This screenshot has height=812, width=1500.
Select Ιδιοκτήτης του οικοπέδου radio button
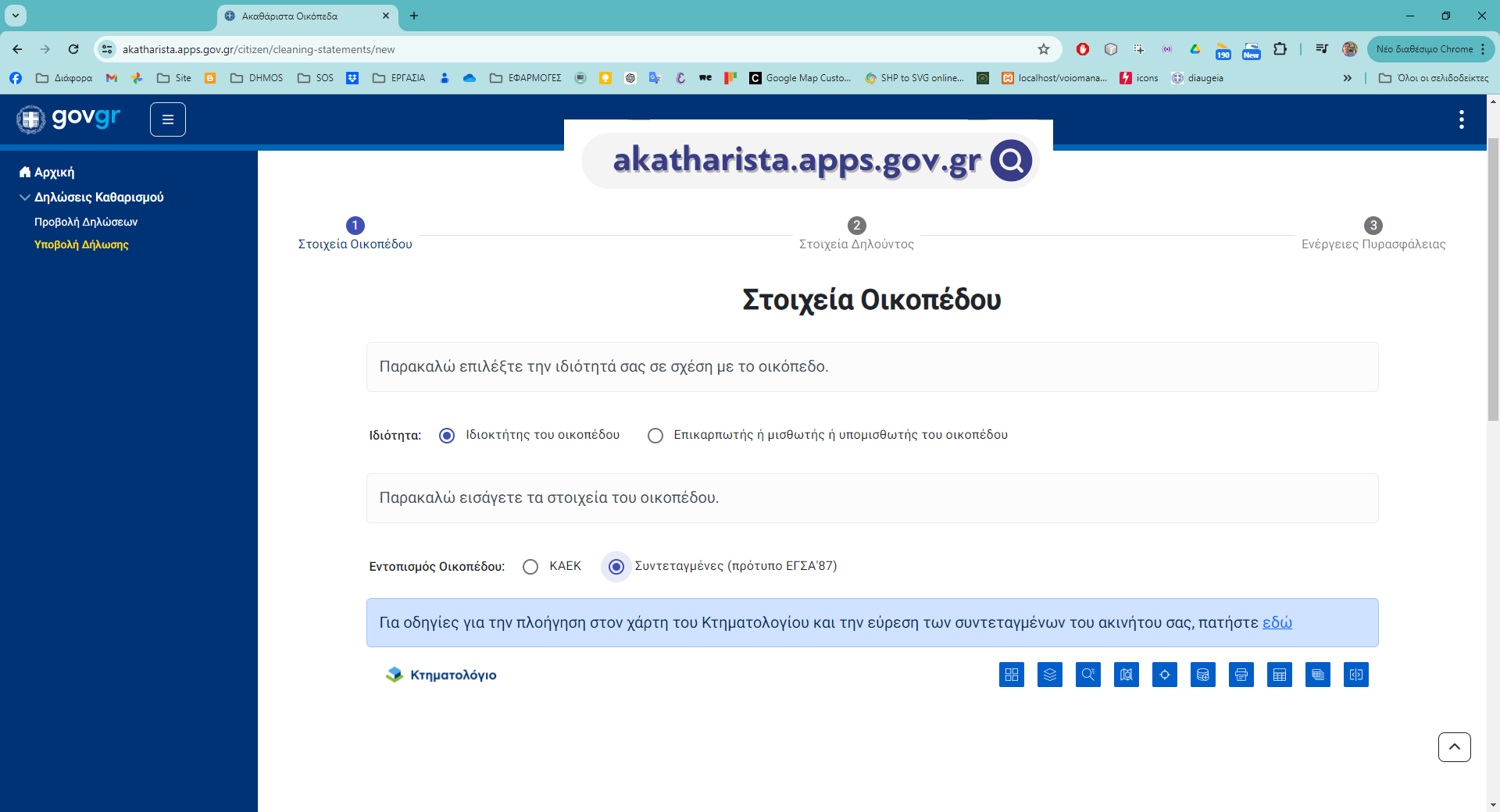click(x=446, y=436)
